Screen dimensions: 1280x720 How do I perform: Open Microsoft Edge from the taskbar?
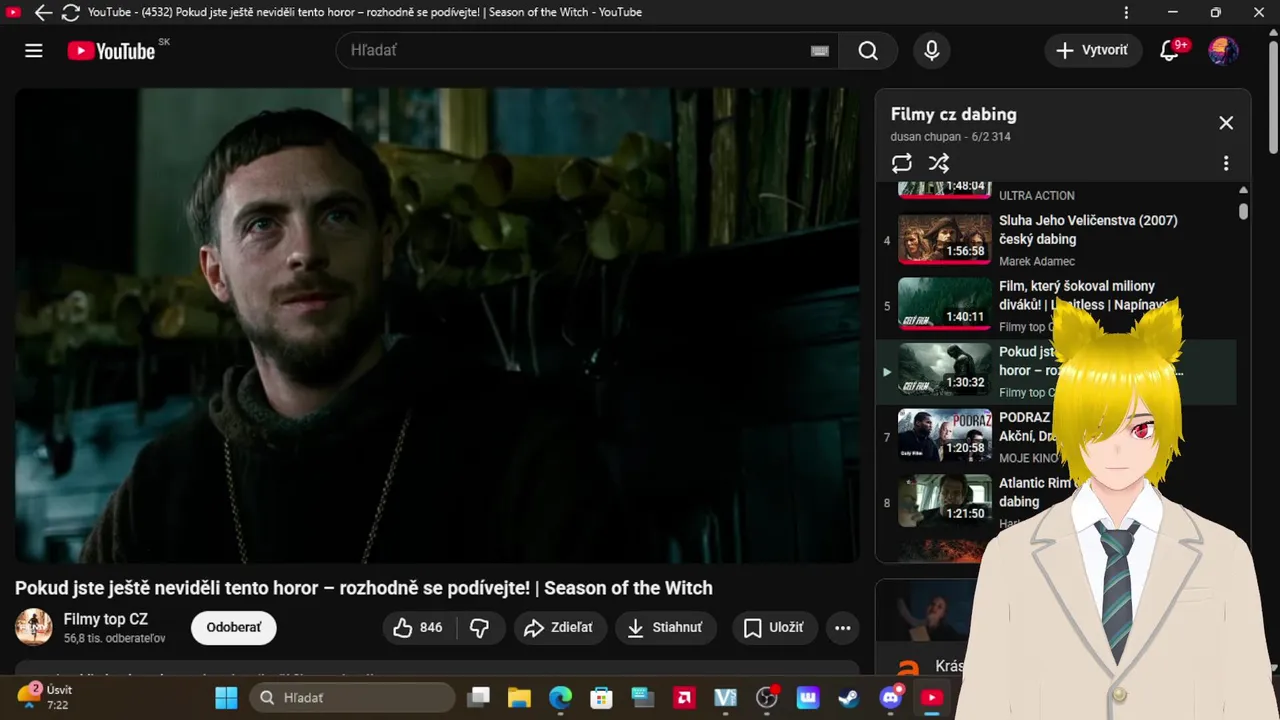560,697
